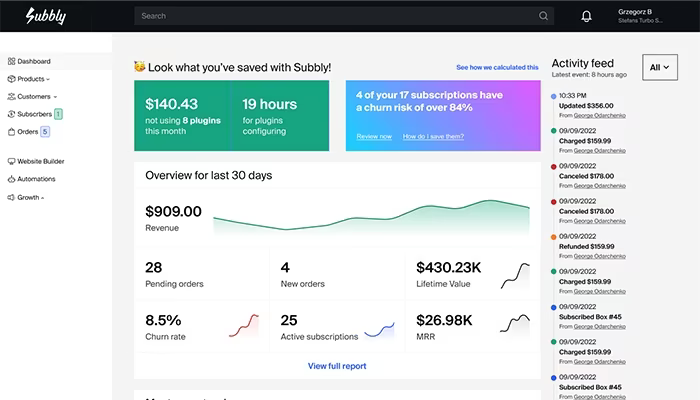
Task: Click the Orders bag icon
Action: point(12,132)
